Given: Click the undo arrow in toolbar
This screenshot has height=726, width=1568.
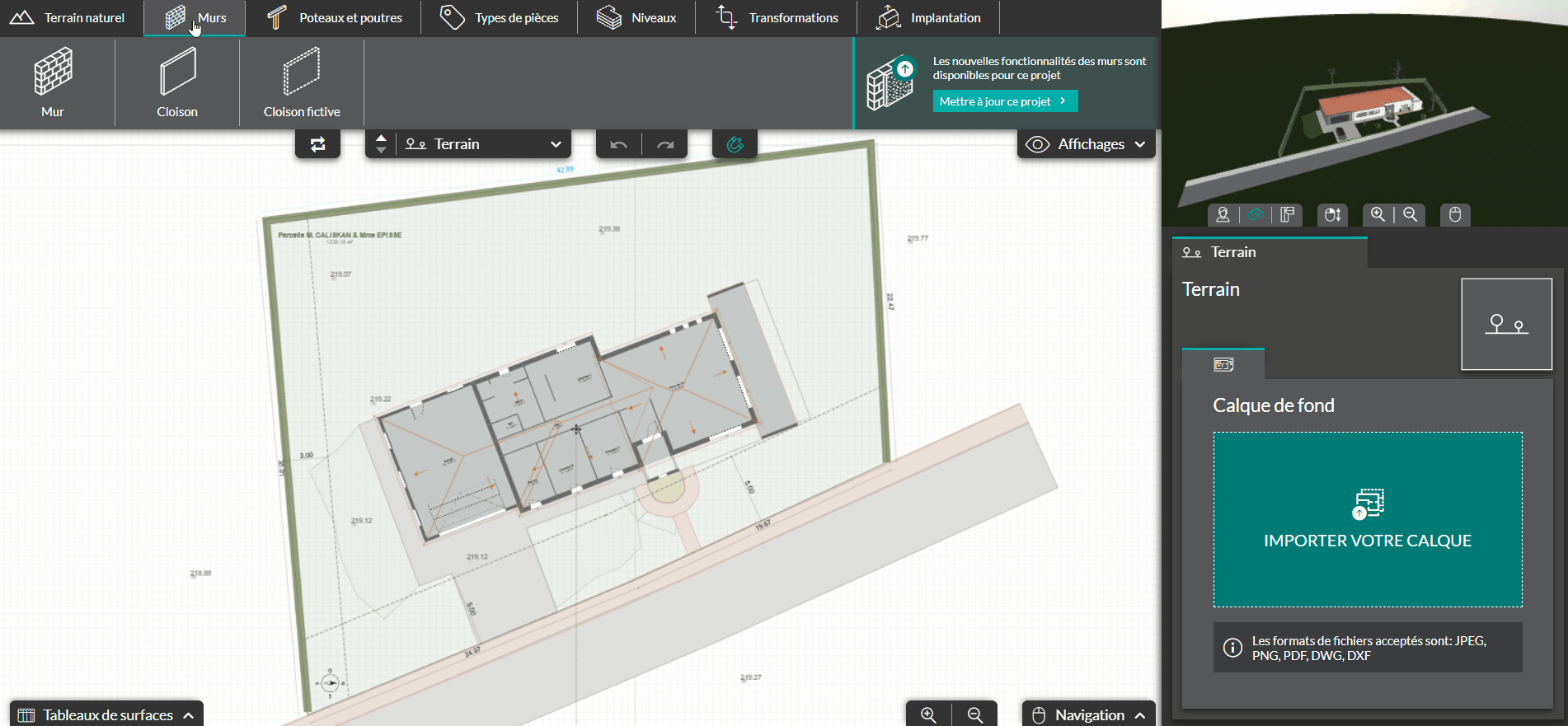Looking at the screenshot, I should tap(618, 145).
